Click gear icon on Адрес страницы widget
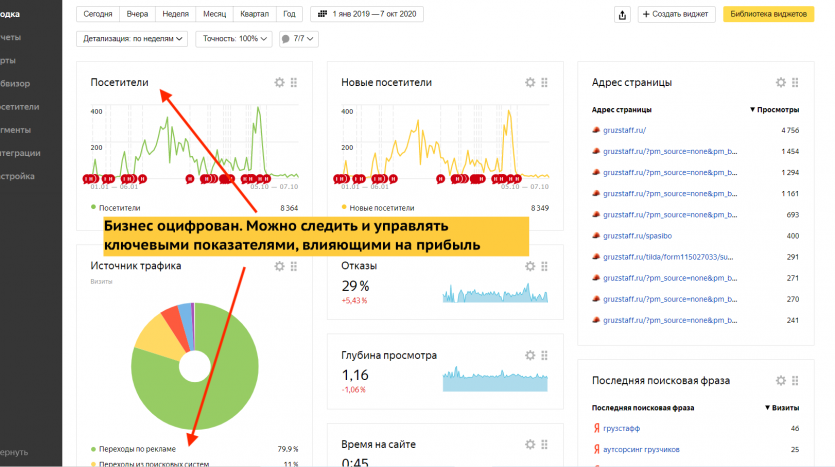 (781, 83)
